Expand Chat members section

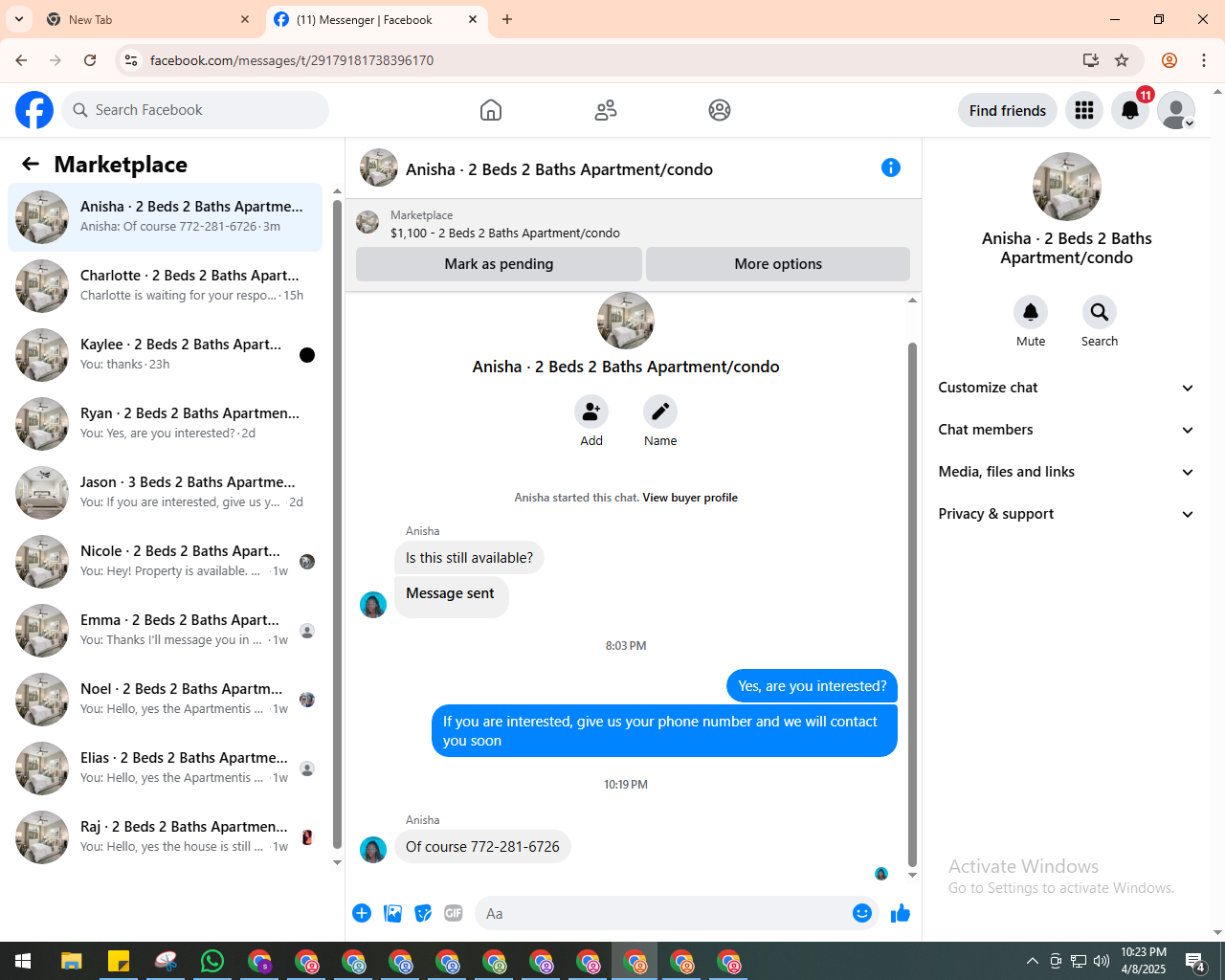1066,430
